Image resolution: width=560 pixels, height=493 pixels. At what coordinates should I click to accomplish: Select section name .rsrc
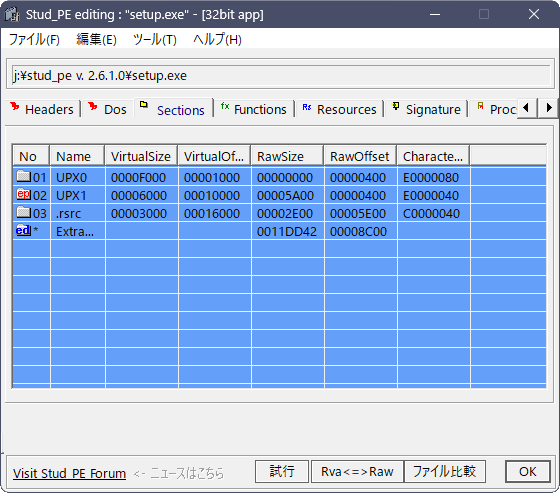click(69, 214)
